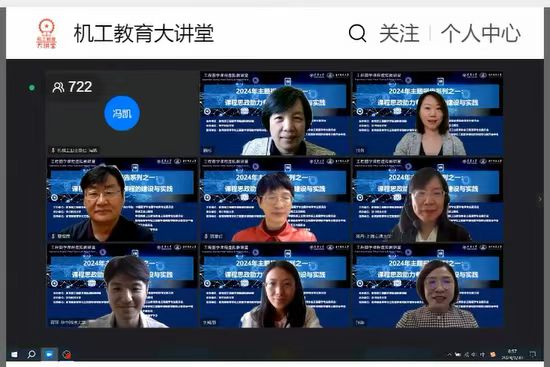This screenshot has width=550, height=367.
Task: Select the woman in red jacket video tile
Action: click(275, 200)
